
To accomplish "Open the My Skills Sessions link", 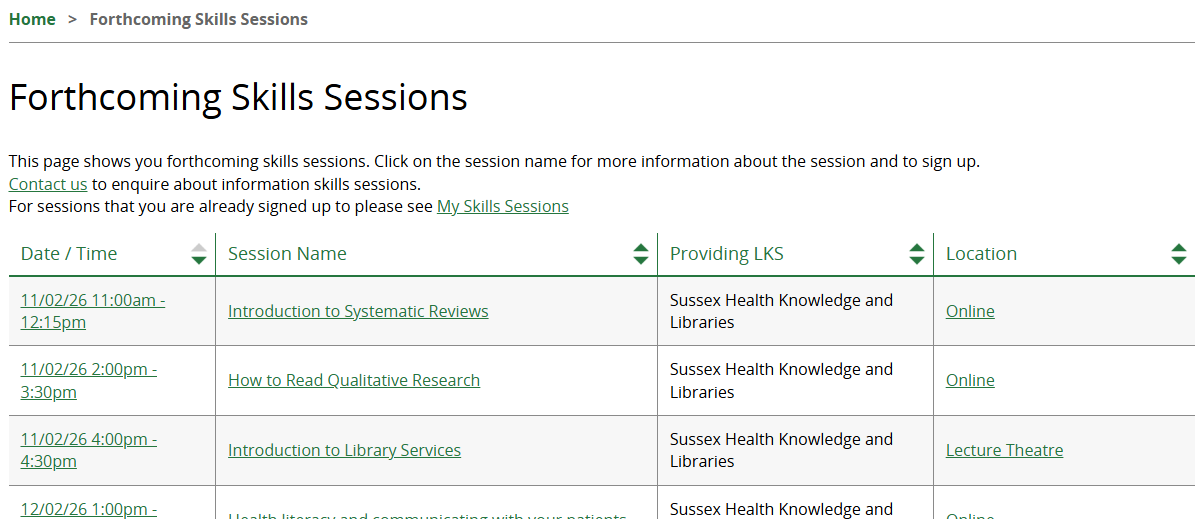I will coord(502,207).
